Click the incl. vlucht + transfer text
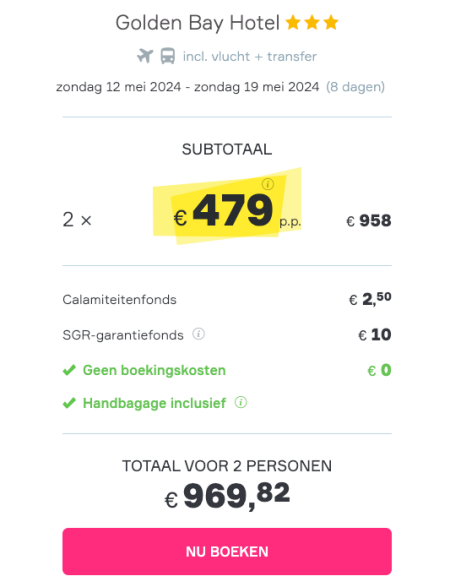The image size is (450, 587). point(249,57)
